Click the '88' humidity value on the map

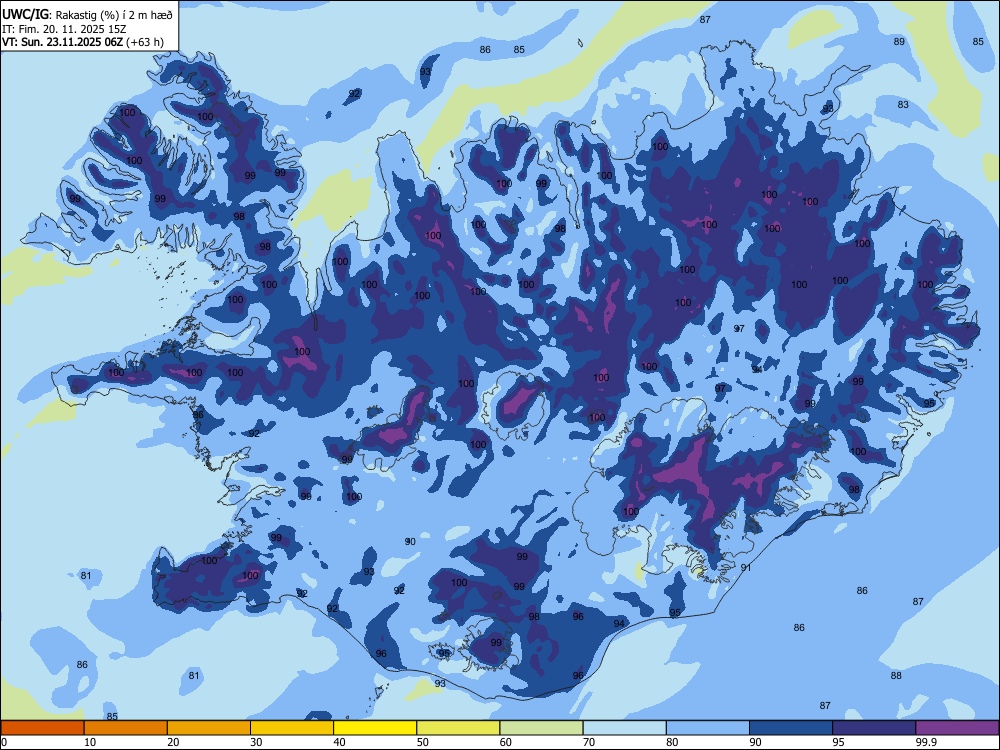tap(896, 675)
